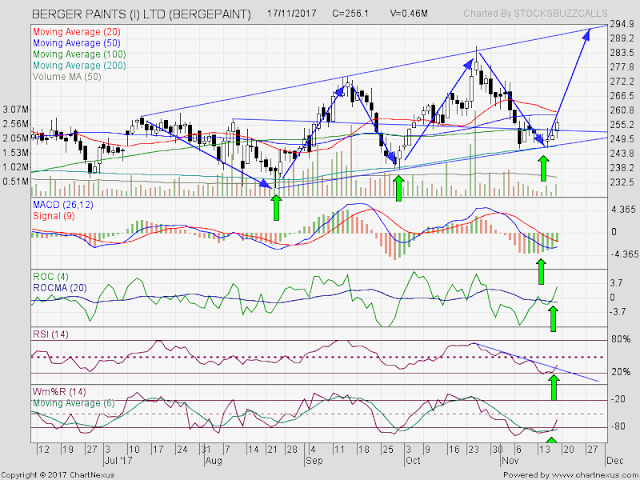The width and height of the screenshot is (640, 480).
Task: Click the 277.8 price axis label
Action: 622,67
